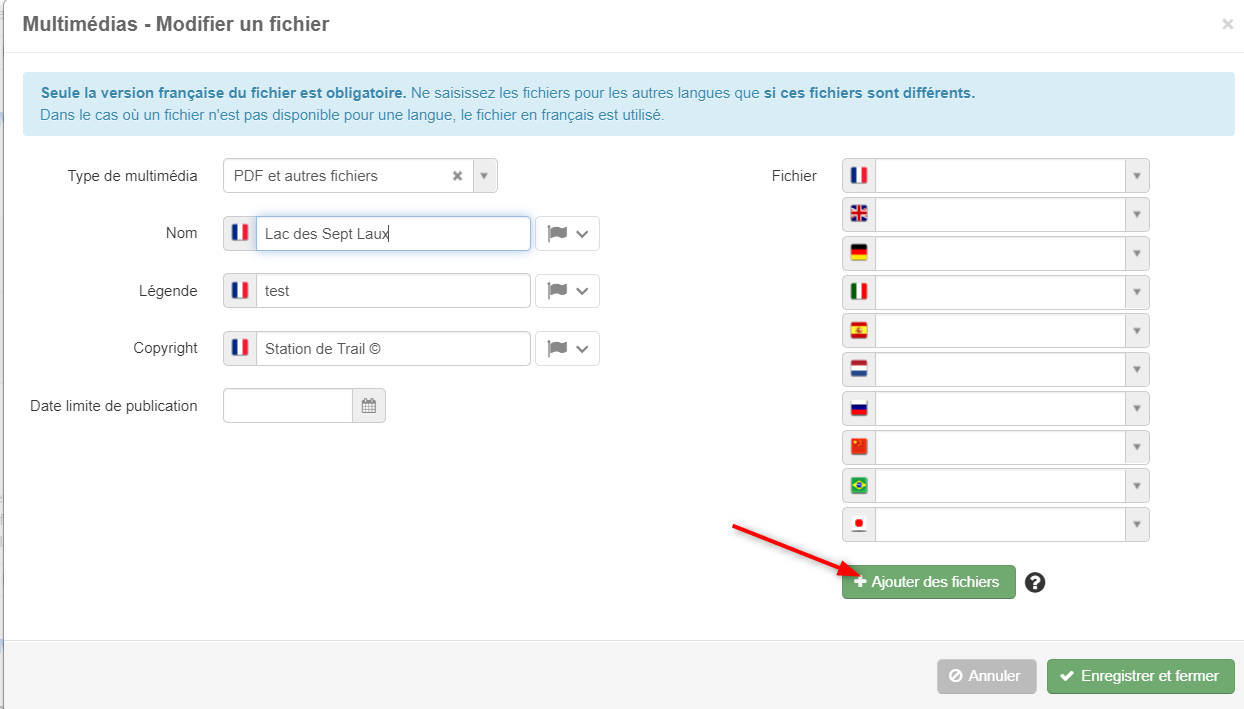1244x709 pixels.
Task: Open the calendar picker for publication date
Action: point(369,406)
